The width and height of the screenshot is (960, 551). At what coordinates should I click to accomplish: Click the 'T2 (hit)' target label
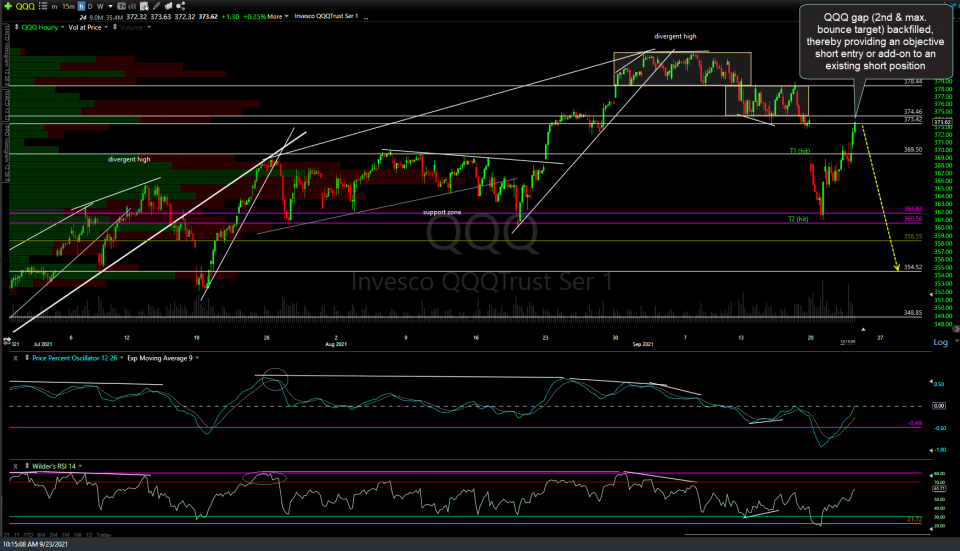pyautogui.click(x=798, y=219)
